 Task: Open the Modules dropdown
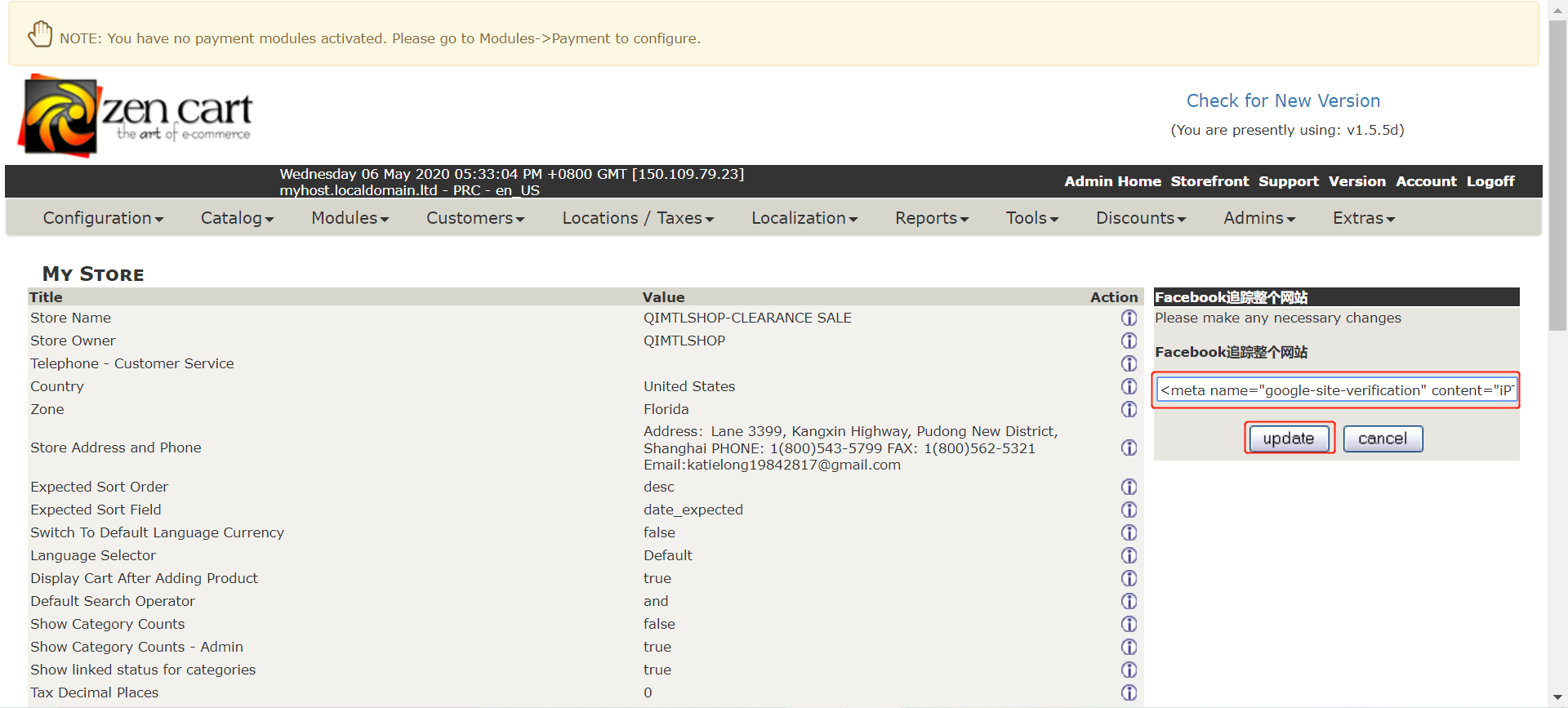click(x=350, y=218)
